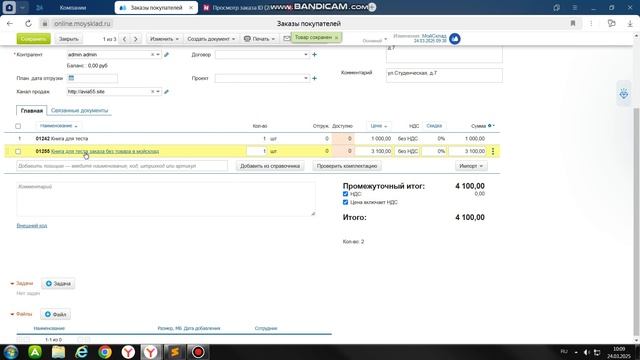Screen dimensions: 640x360
Task: Open the Создать документ dropdown
Action: tap(211, 39)
